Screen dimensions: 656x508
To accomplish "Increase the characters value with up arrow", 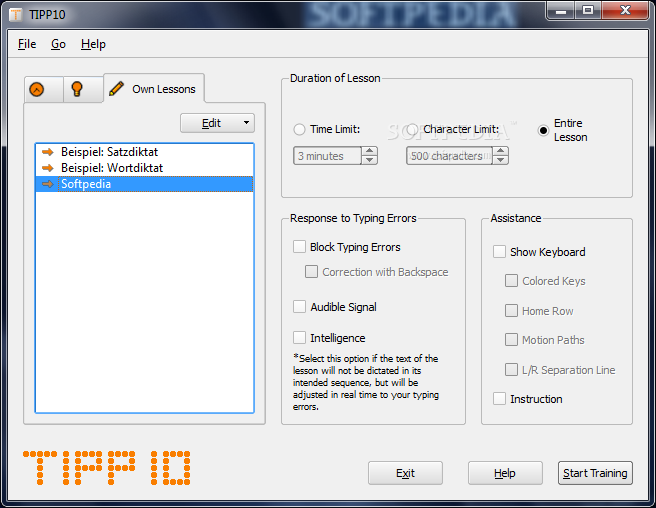I will (500, 151).
